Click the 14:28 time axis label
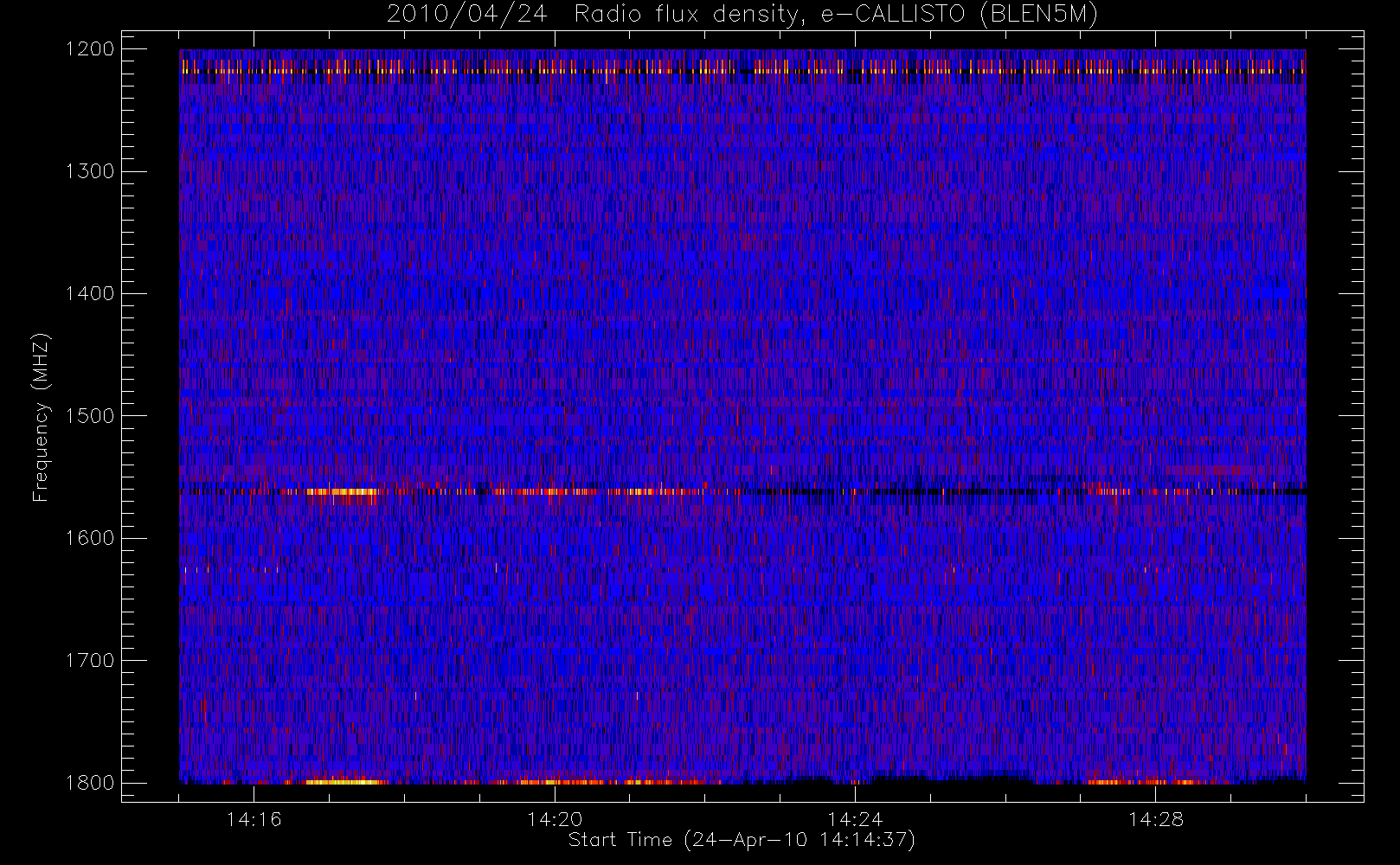 click(1156, 819)
